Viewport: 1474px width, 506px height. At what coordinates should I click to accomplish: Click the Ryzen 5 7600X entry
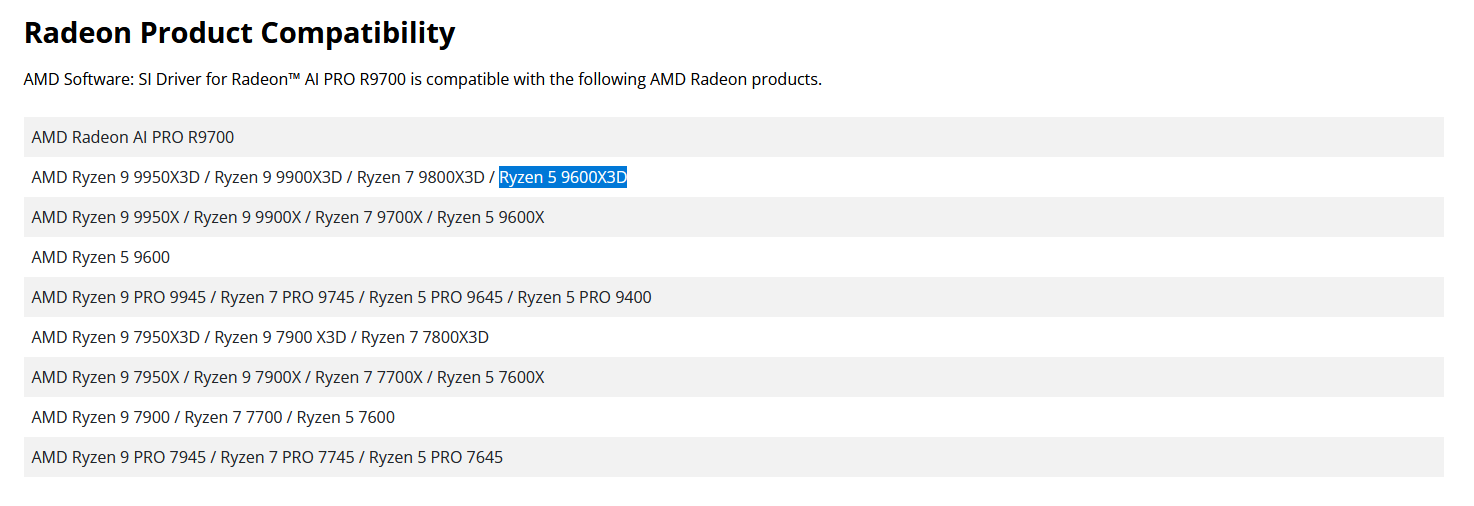[490, 378]
